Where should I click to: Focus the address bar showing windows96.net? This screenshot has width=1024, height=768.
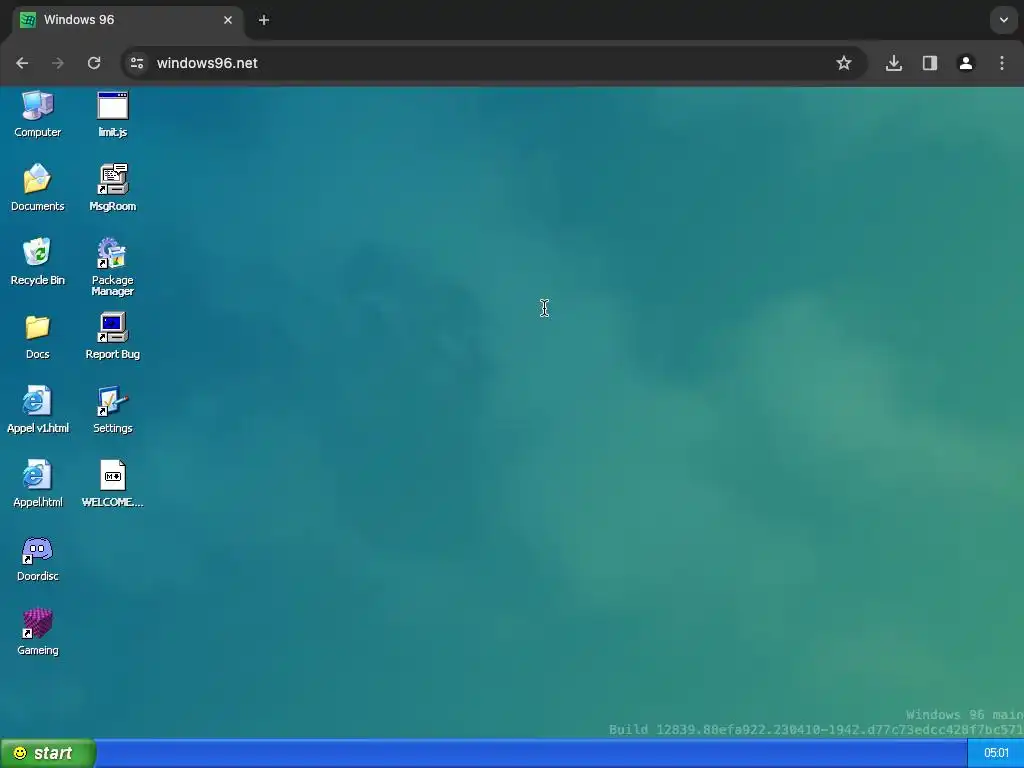[x=493, y=63]
